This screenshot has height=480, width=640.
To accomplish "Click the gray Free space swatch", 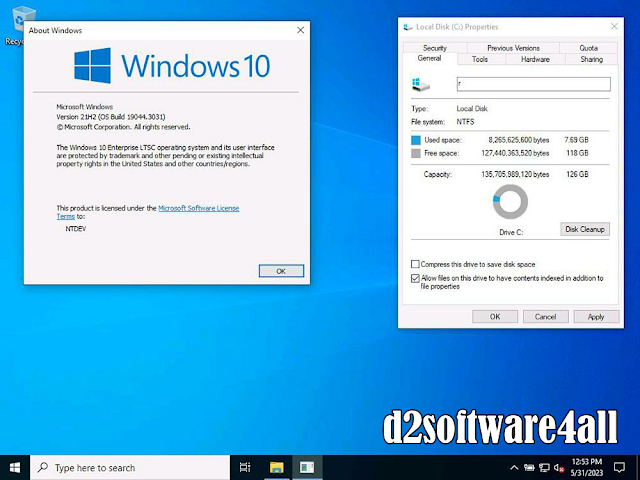I will click(416, 153).
